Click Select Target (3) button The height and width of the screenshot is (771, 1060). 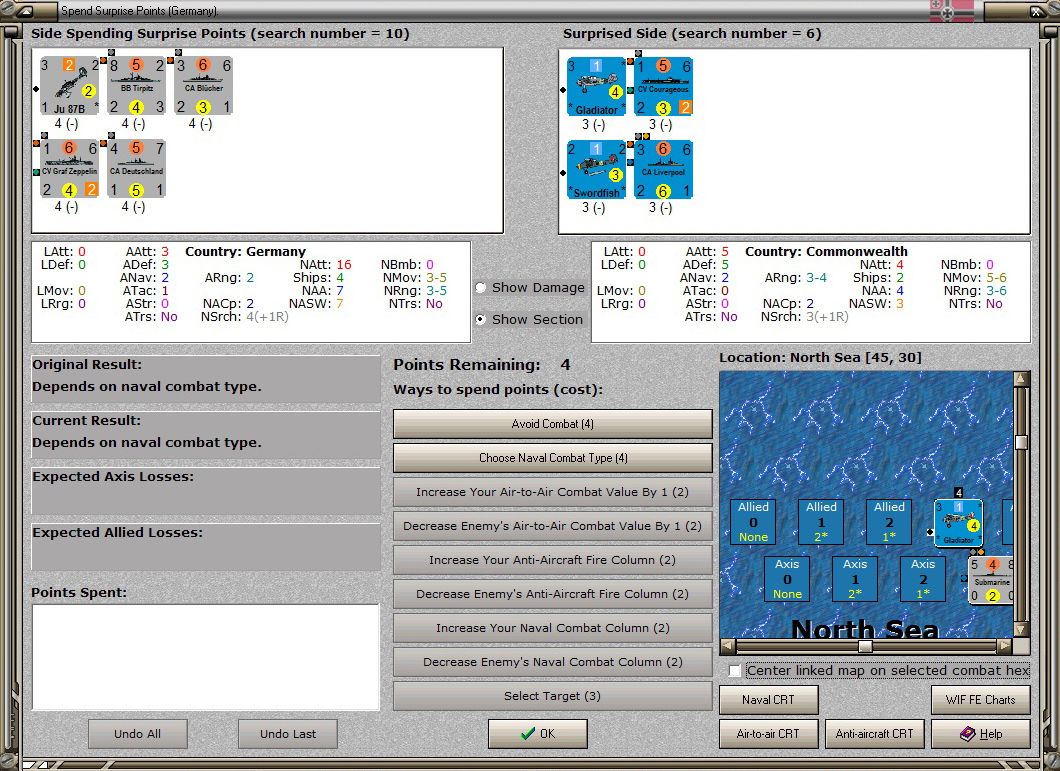click(552, 696)
